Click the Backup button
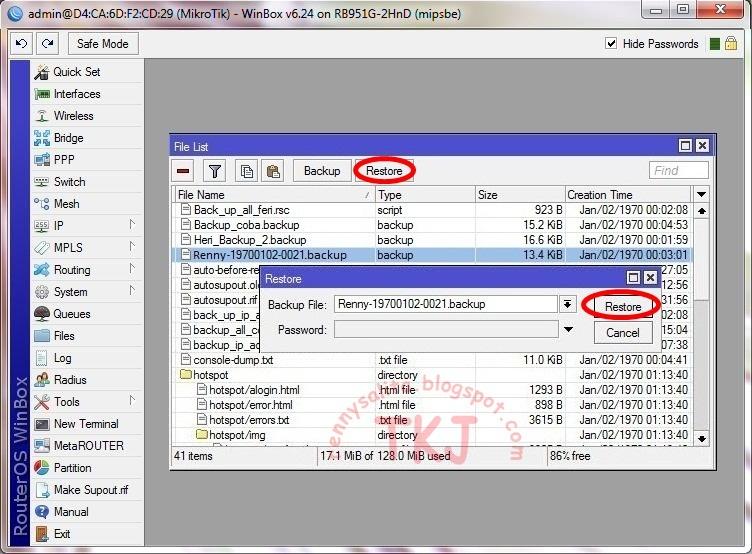The width and height of the screenshot is (752, 554). (x=322, y=171)
